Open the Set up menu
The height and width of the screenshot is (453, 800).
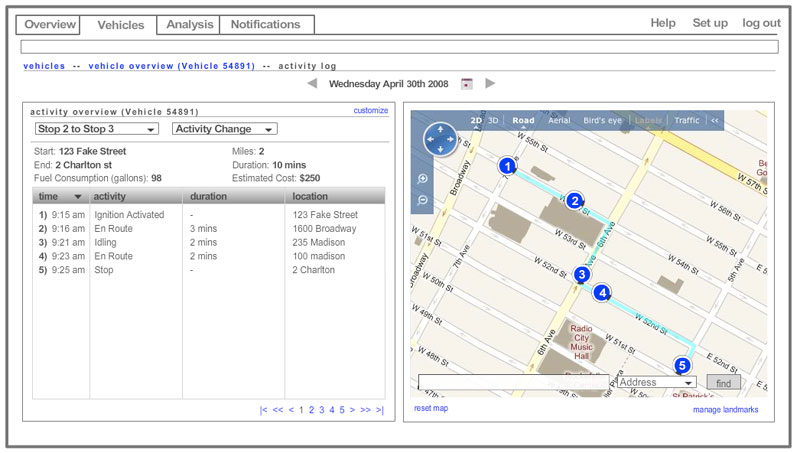[x=710, y=23]
